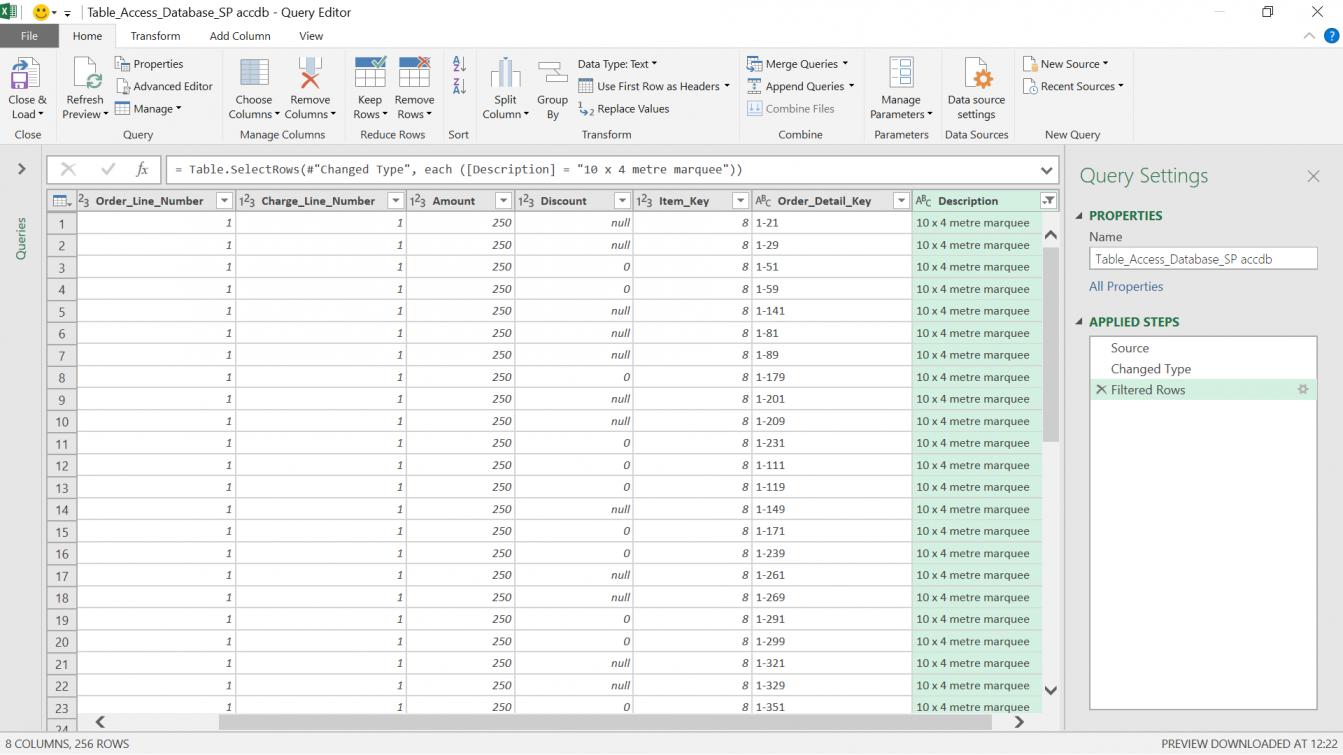The image size is (1343, 755).
Task: Open the New Source dropdown
Action: 1066,64
